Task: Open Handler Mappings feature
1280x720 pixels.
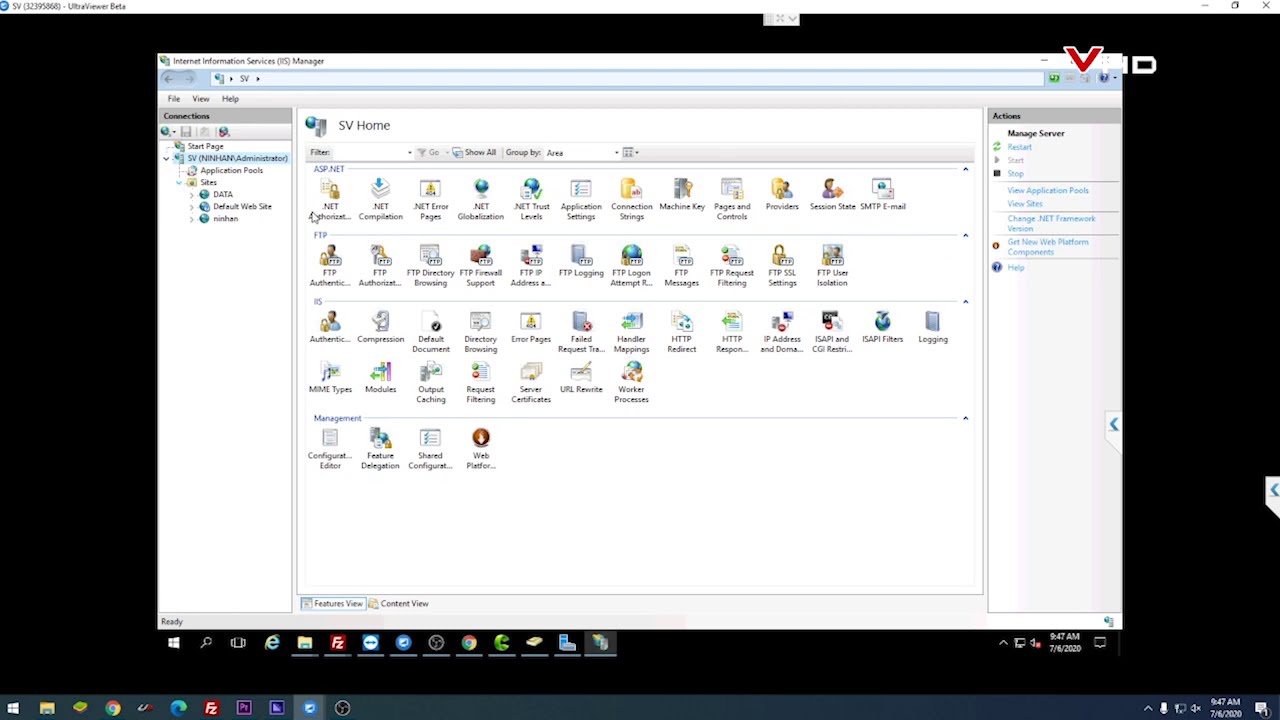Action: (631, 332)
